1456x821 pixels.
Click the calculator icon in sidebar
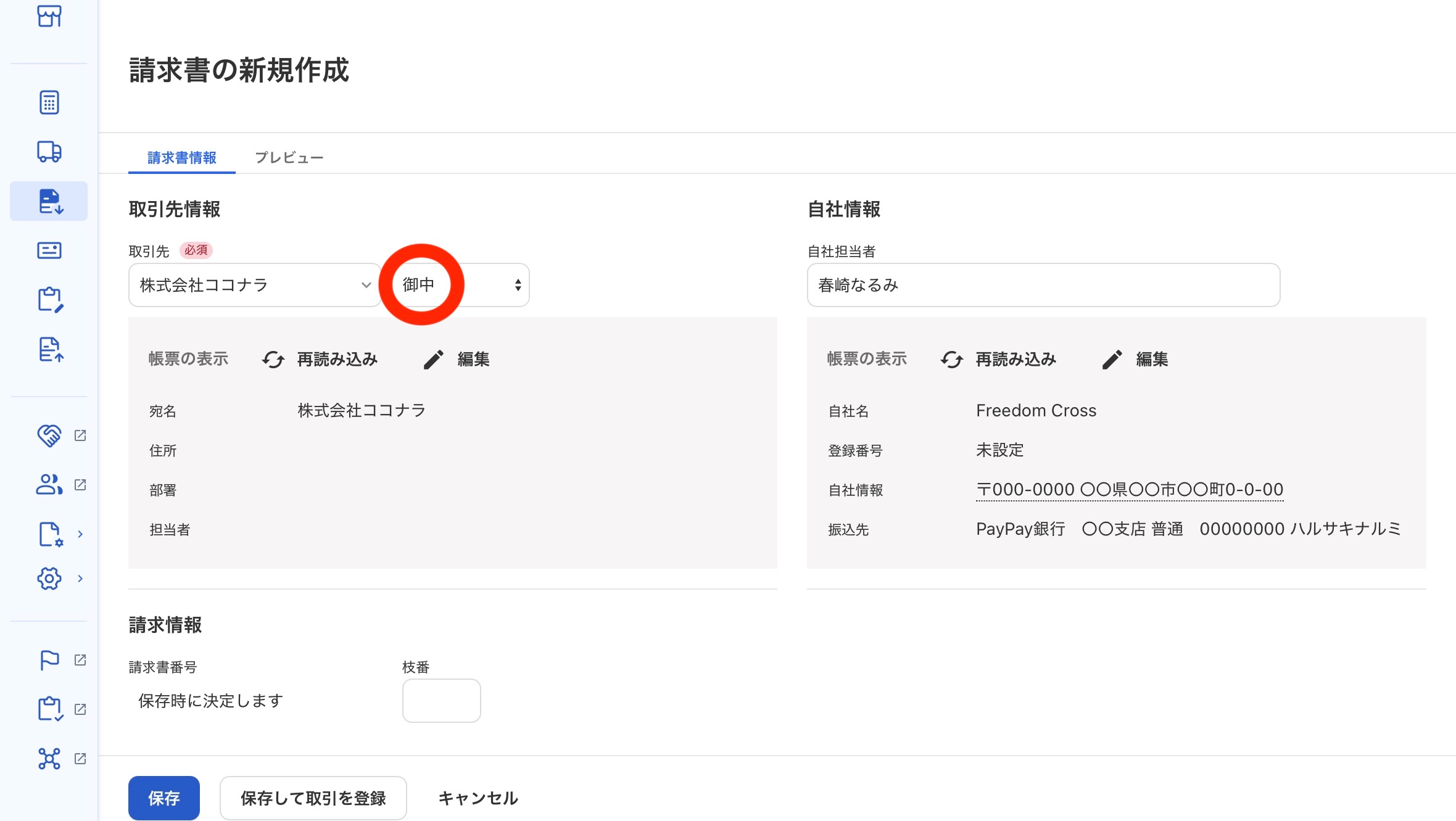point(49,102)
